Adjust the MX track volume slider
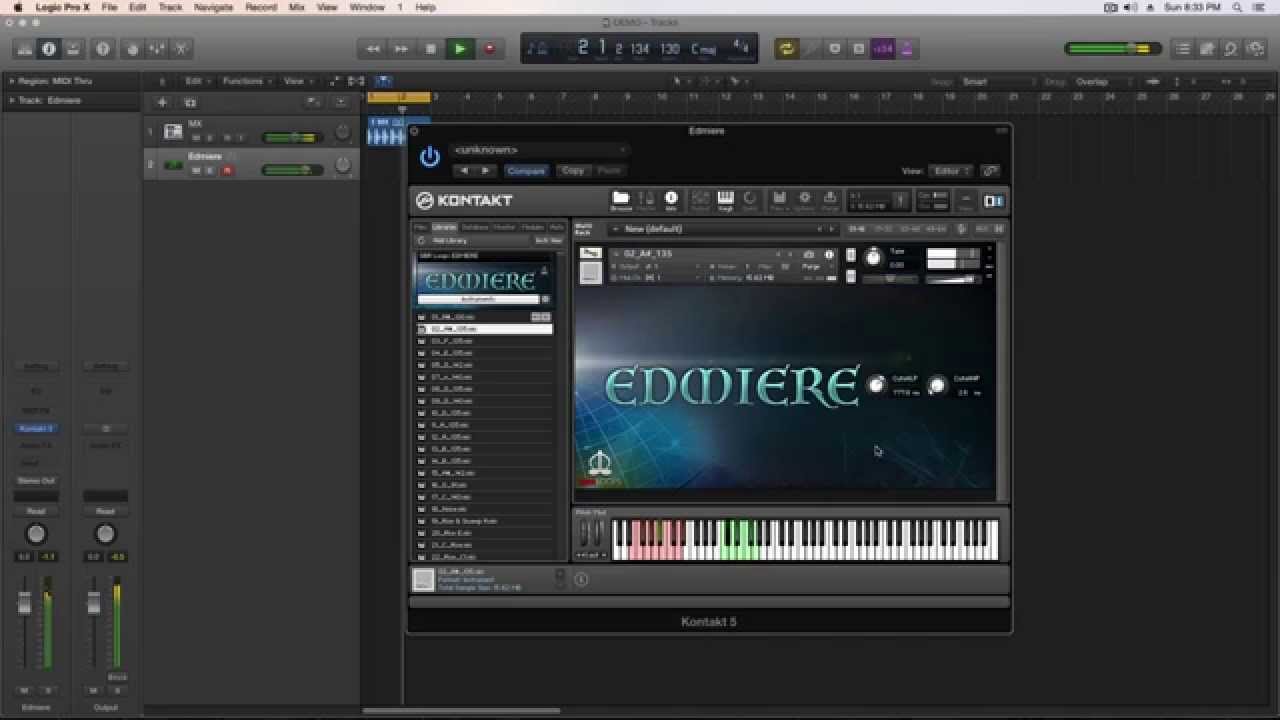Screen dimensions: 1280x720 point(292,137)
